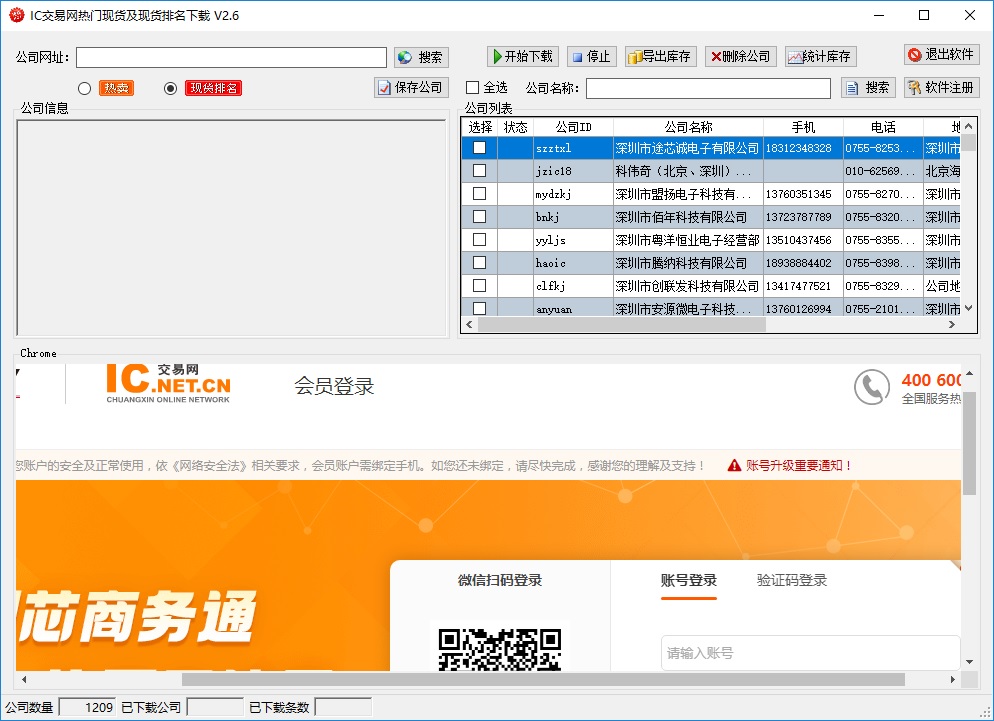The height and width of the screenshot is (721, 994).
Task: Search company name with document search button
Action: coord(868,87)
